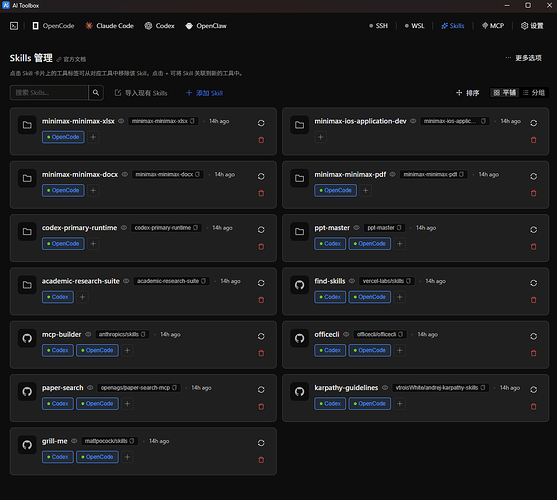Toggle eye icon for codex-primary-runtime
The width and height of the screenshot is (557, 500).
(124, 228)
